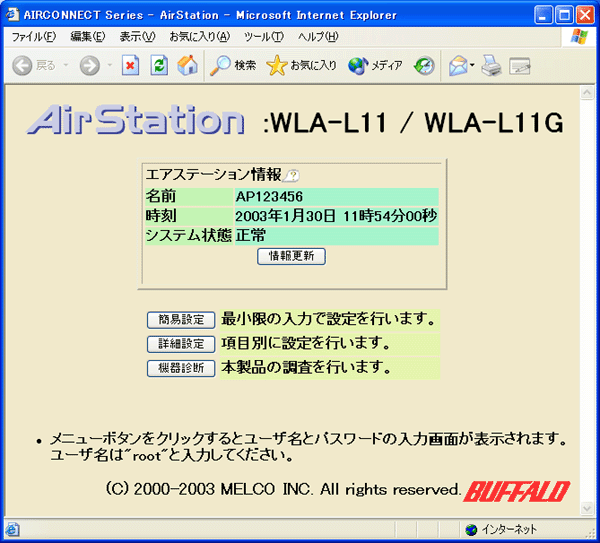This screenshot has width=600, height=543.
Task: Open お気に入り favorites star button
Action: [x=302, y=66]
